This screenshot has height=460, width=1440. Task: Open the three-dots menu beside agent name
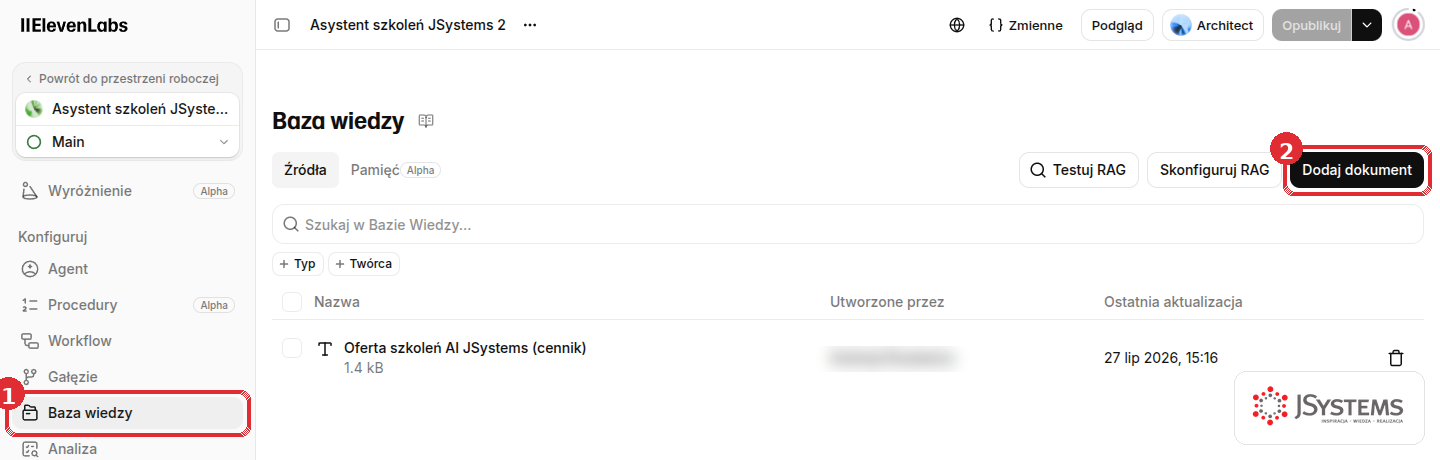(530, 25)
